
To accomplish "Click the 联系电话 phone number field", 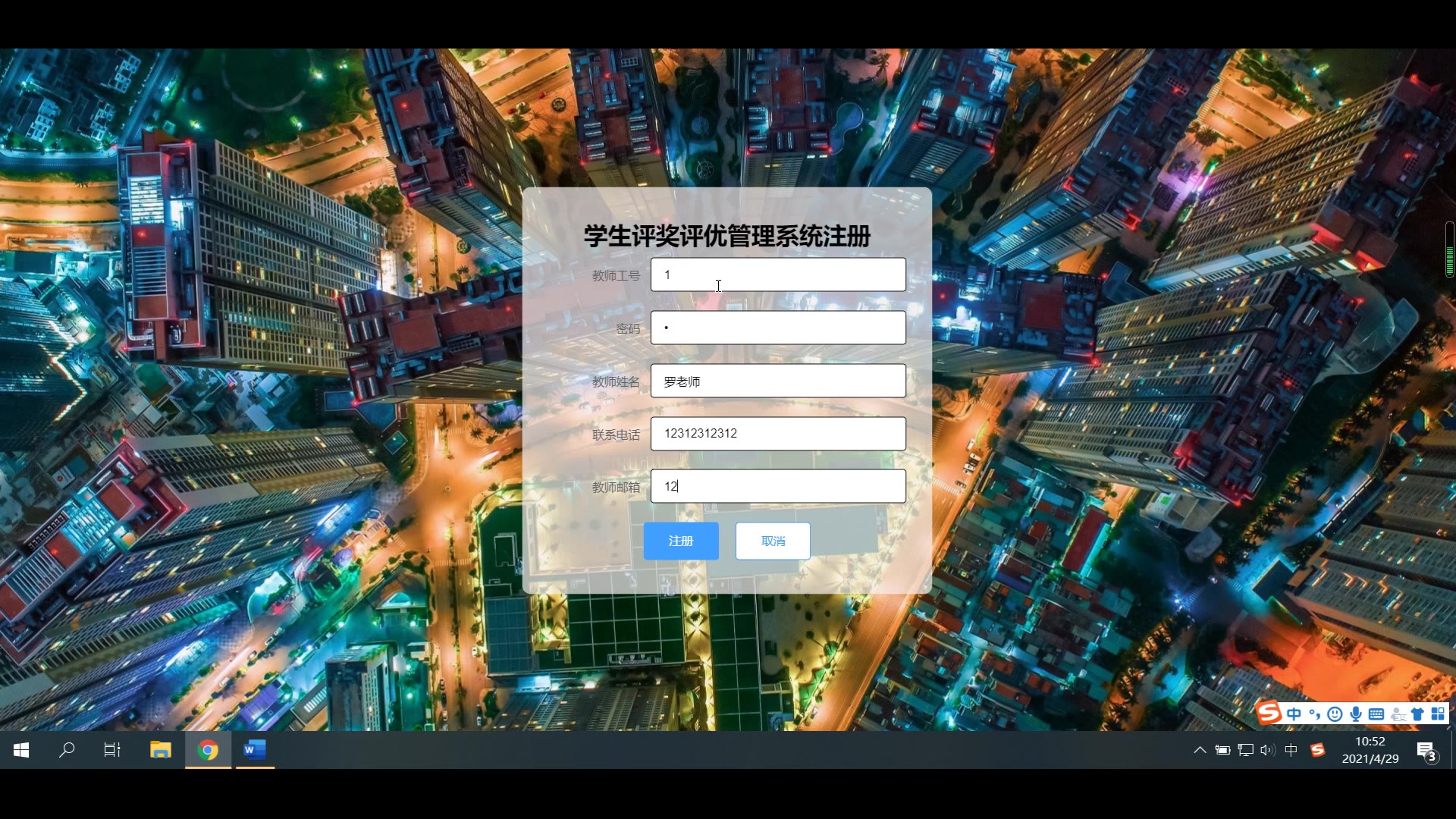I will pos(777,434).
